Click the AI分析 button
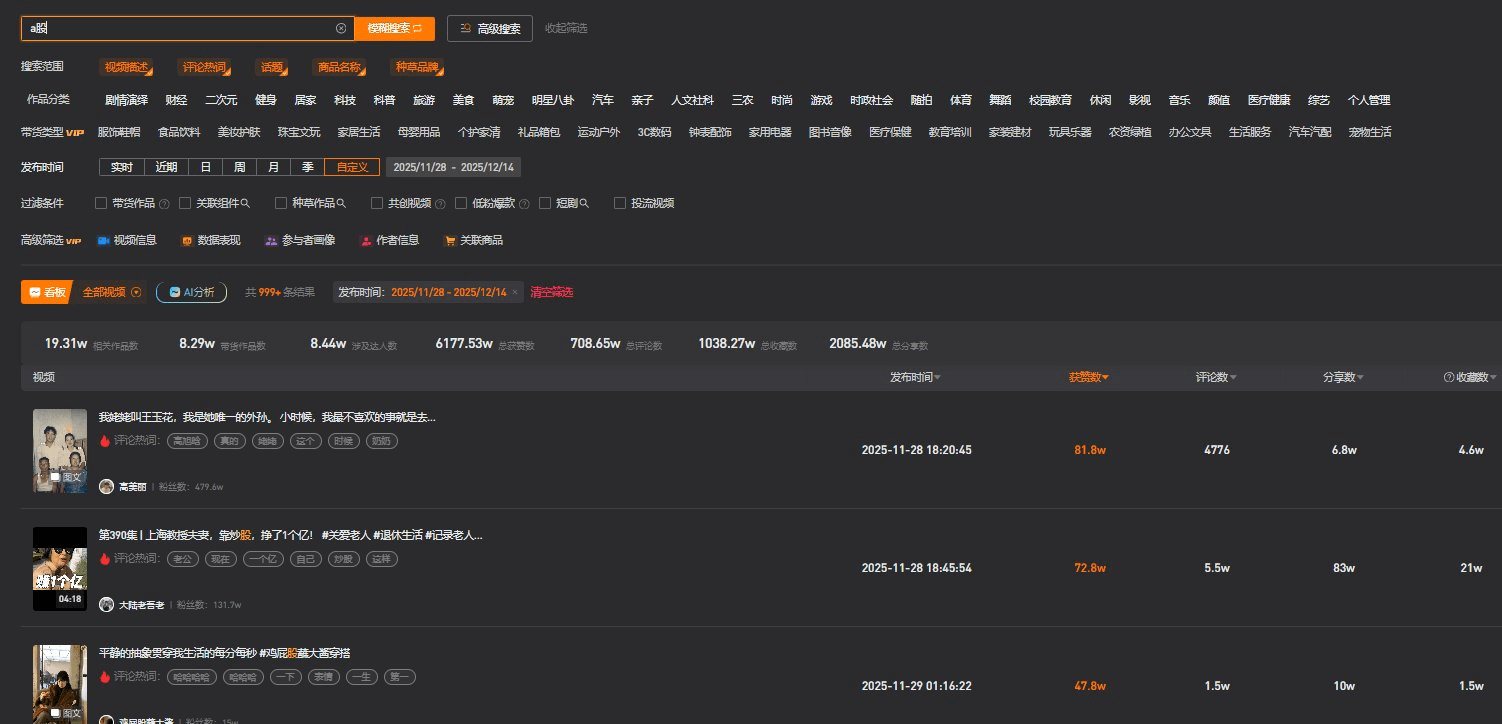Screen dimensions: 1502x724 click(191, 292)
